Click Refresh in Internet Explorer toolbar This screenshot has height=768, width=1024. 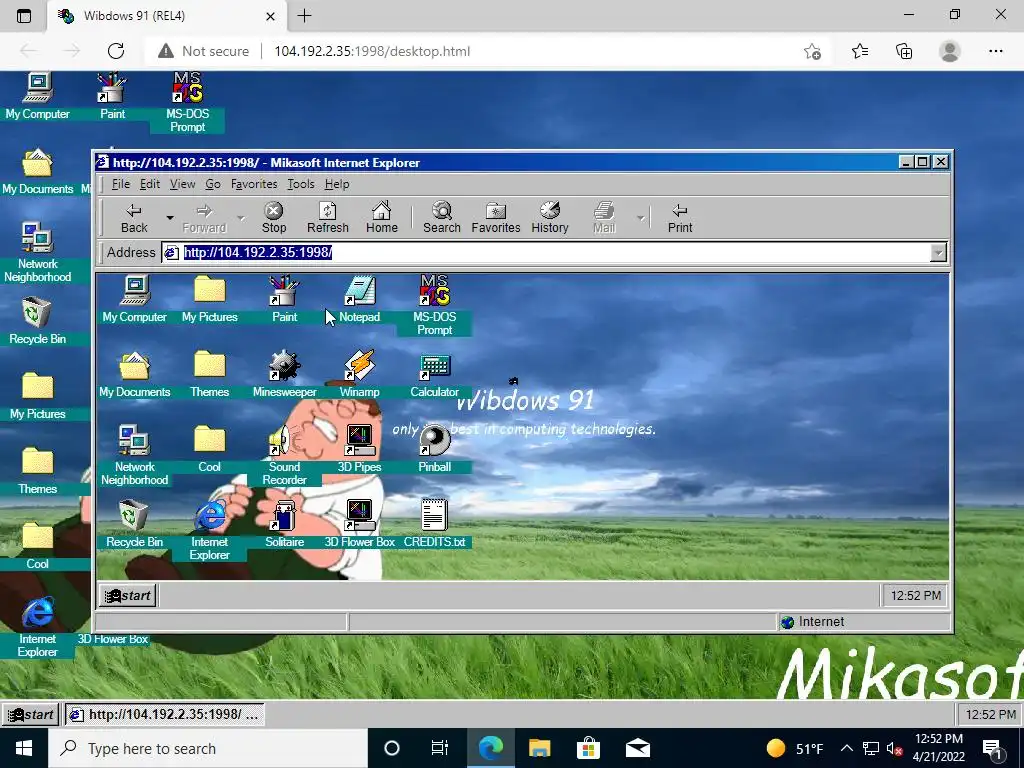point(328,218)
